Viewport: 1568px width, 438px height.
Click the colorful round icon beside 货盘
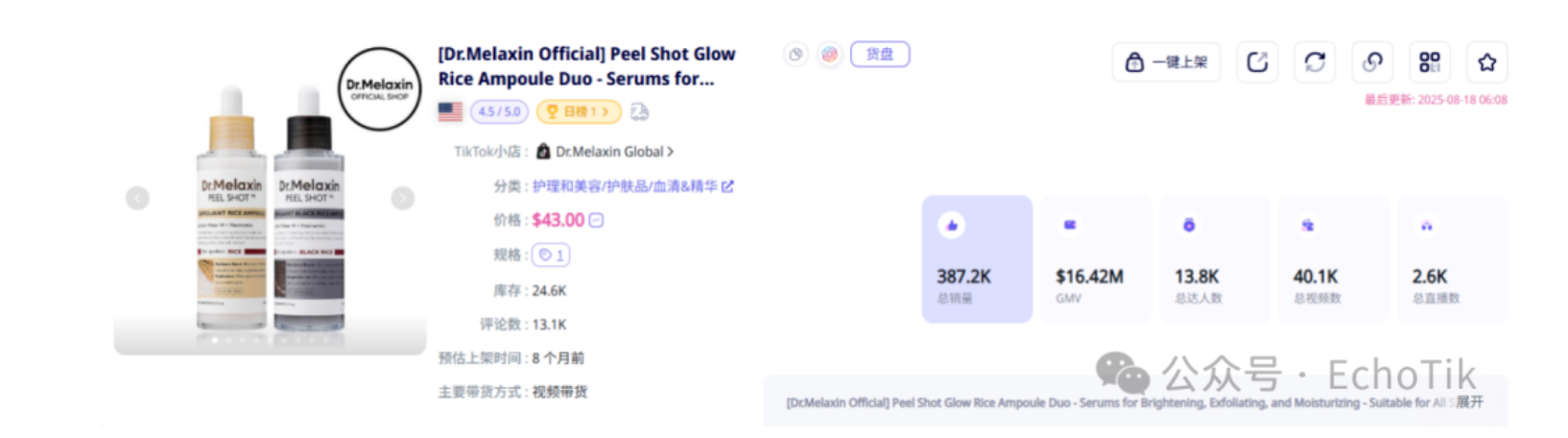pos(829,55)
